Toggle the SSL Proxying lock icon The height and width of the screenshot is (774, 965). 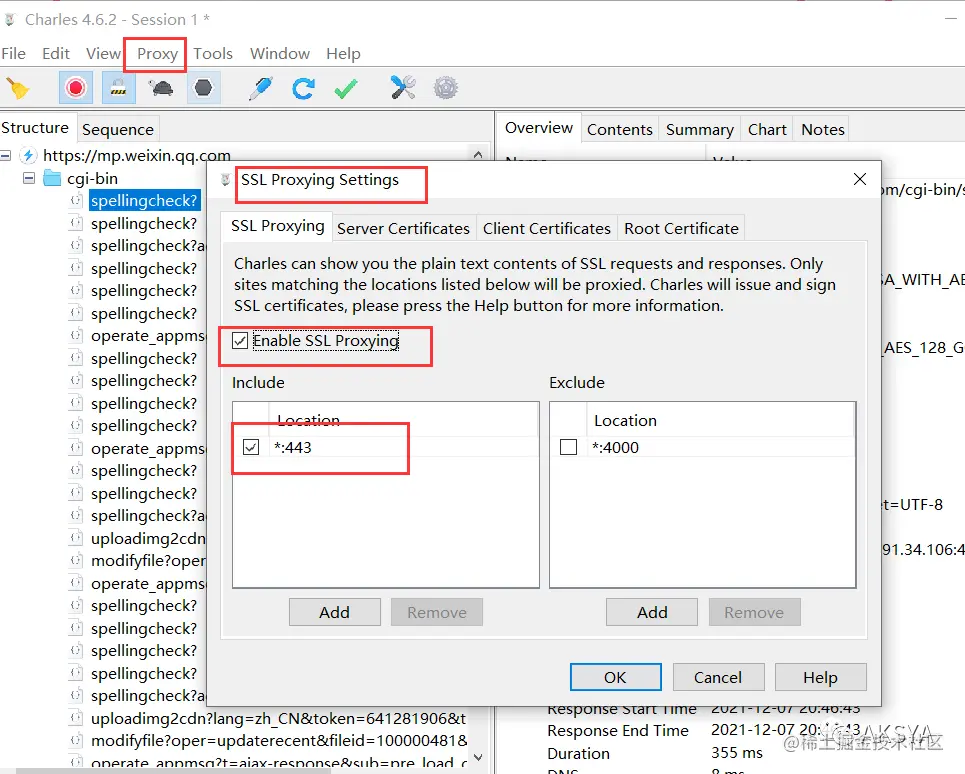(x=118, y=88)
